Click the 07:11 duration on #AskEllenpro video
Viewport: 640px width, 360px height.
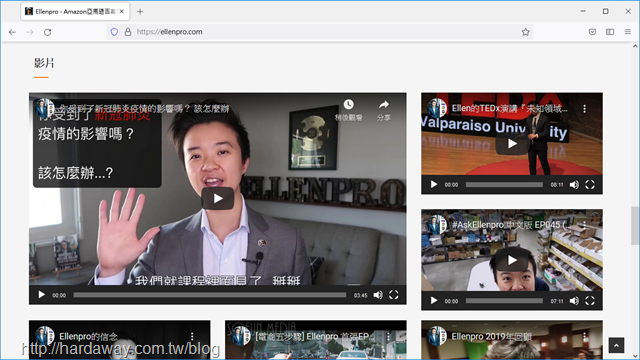[557, 301]
